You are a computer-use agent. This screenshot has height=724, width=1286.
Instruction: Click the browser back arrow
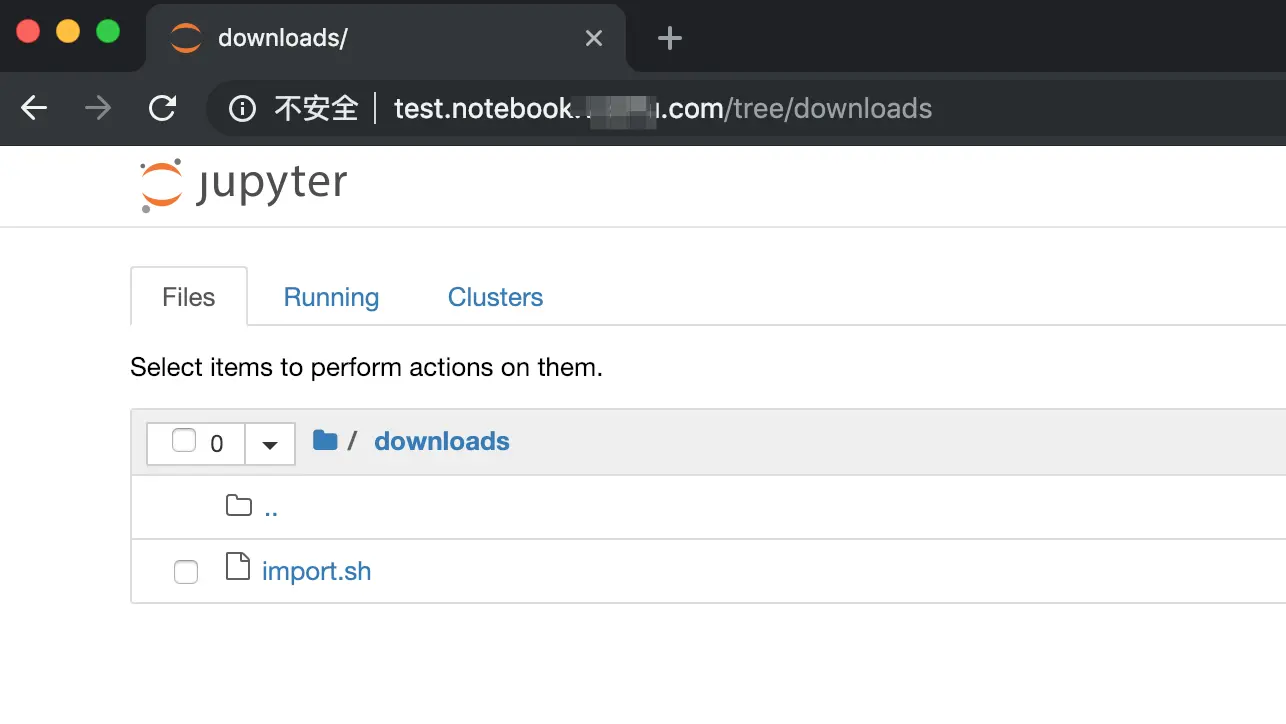[x=34, y=108]
